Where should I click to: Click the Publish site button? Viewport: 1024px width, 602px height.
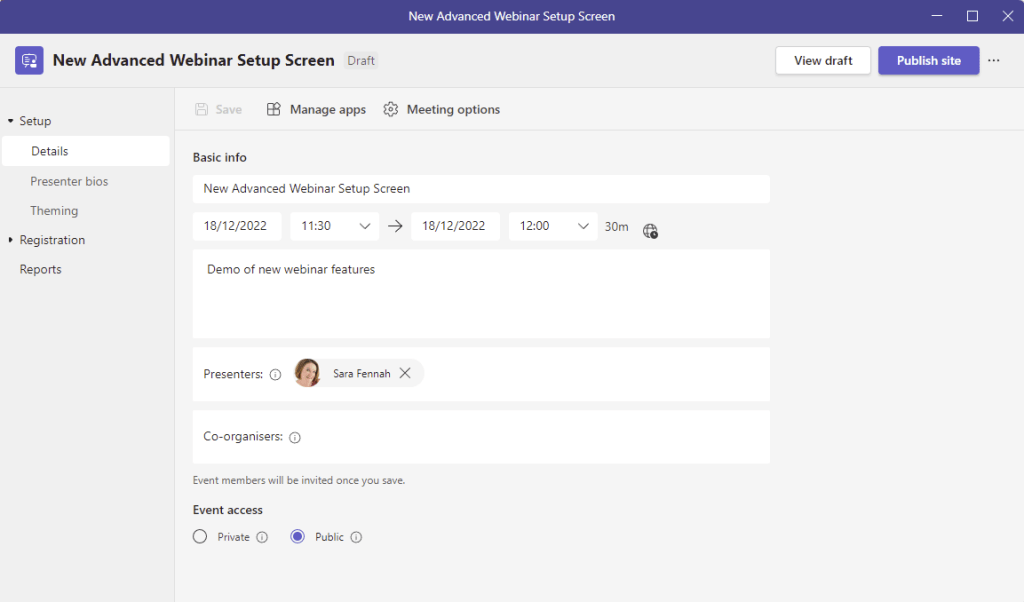pos(928,60)
